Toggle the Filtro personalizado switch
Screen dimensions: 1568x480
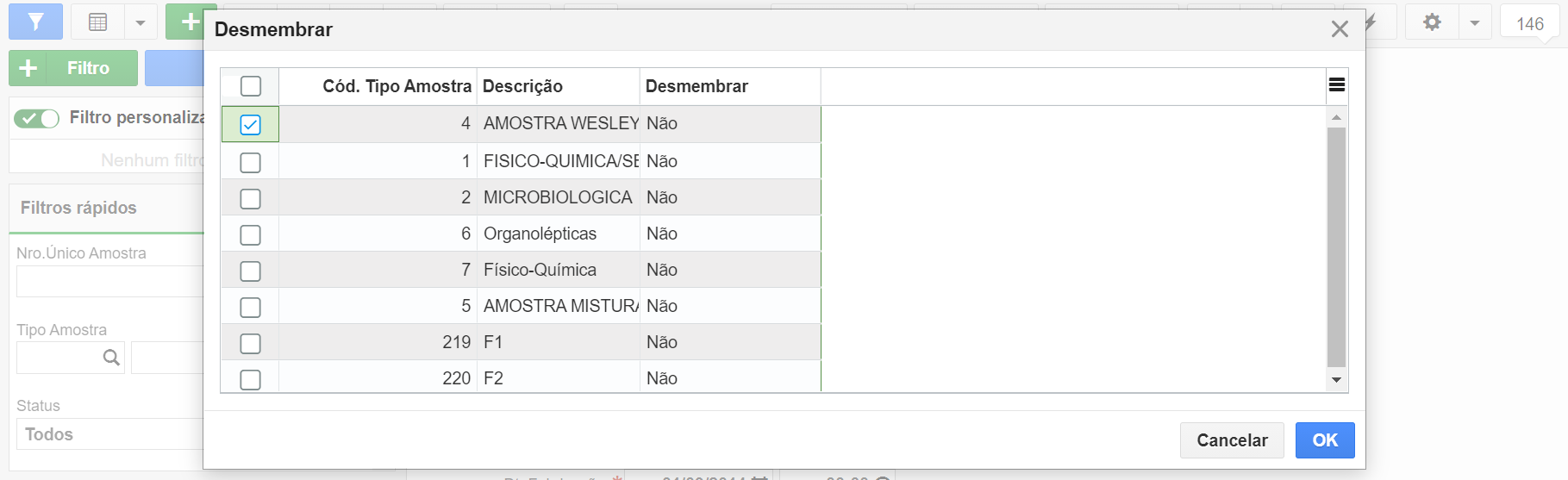(36, 118)
